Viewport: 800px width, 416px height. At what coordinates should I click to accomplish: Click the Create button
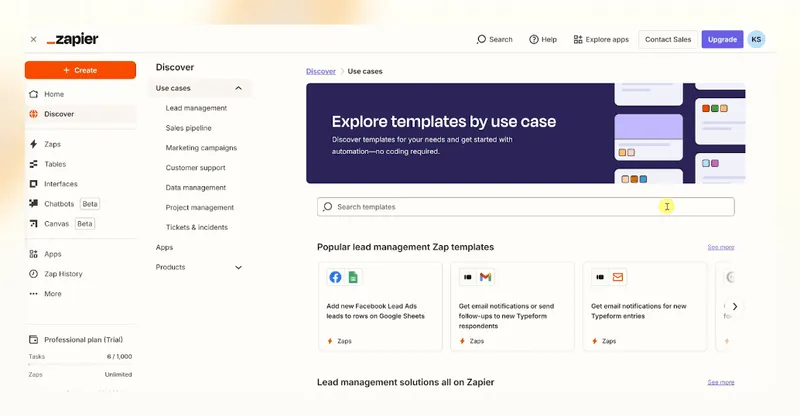80,70
